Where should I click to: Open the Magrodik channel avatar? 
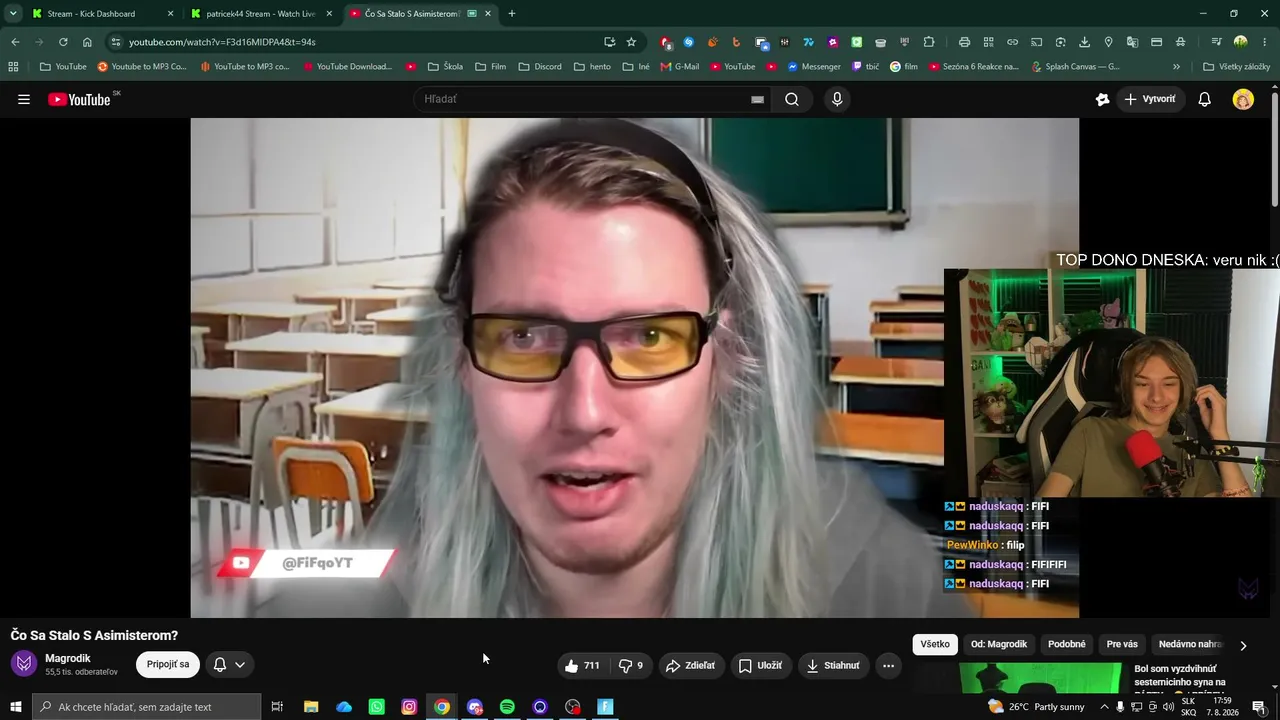click(24, 664)
